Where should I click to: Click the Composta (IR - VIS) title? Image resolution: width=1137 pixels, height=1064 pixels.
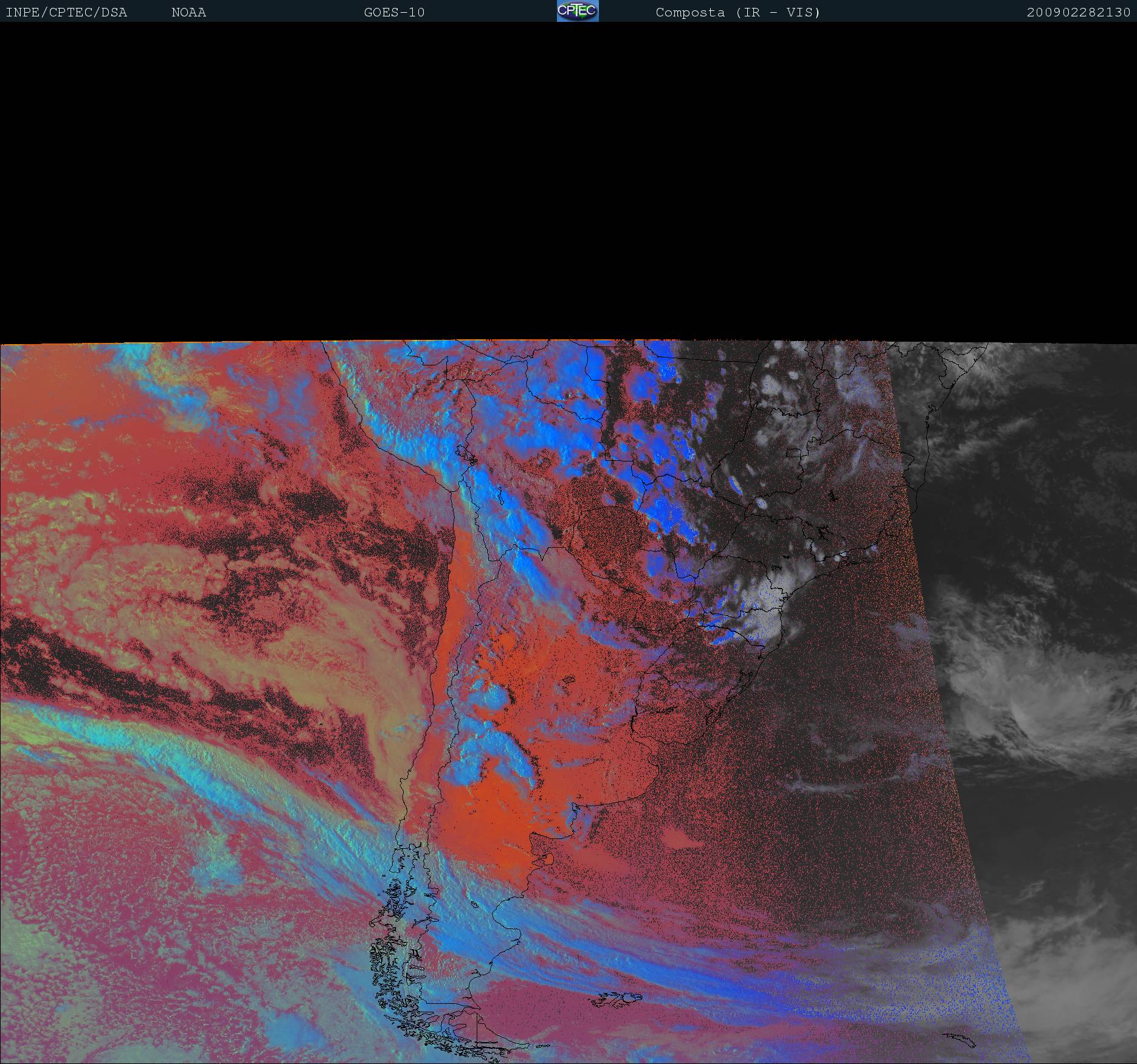(738, 13)
